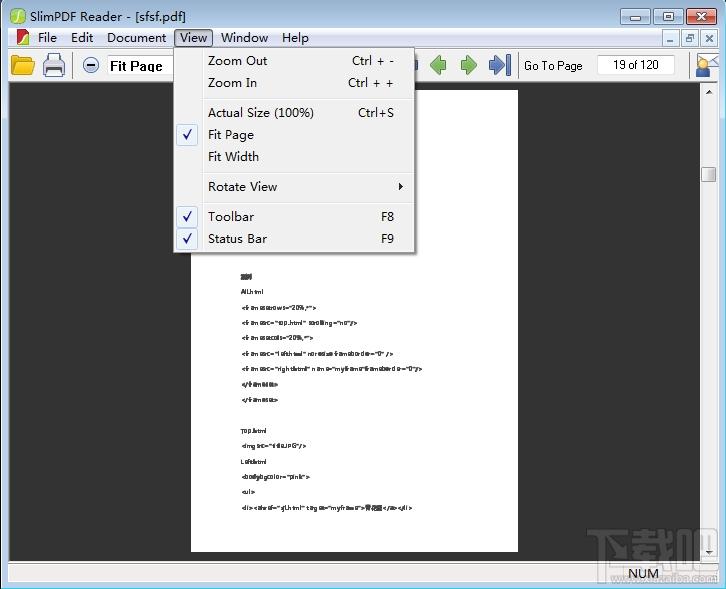Click the SlimPDF document icon beside File
726x589 pixels.
[23, 38]
